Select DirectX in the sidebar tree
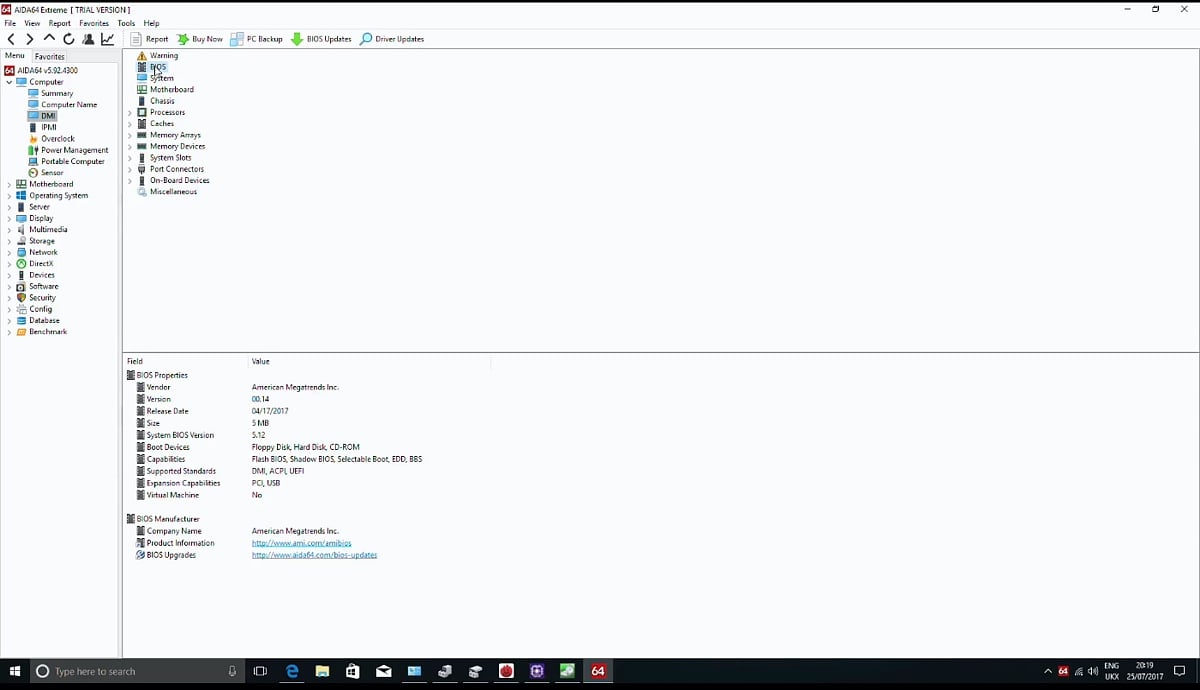 41,264
